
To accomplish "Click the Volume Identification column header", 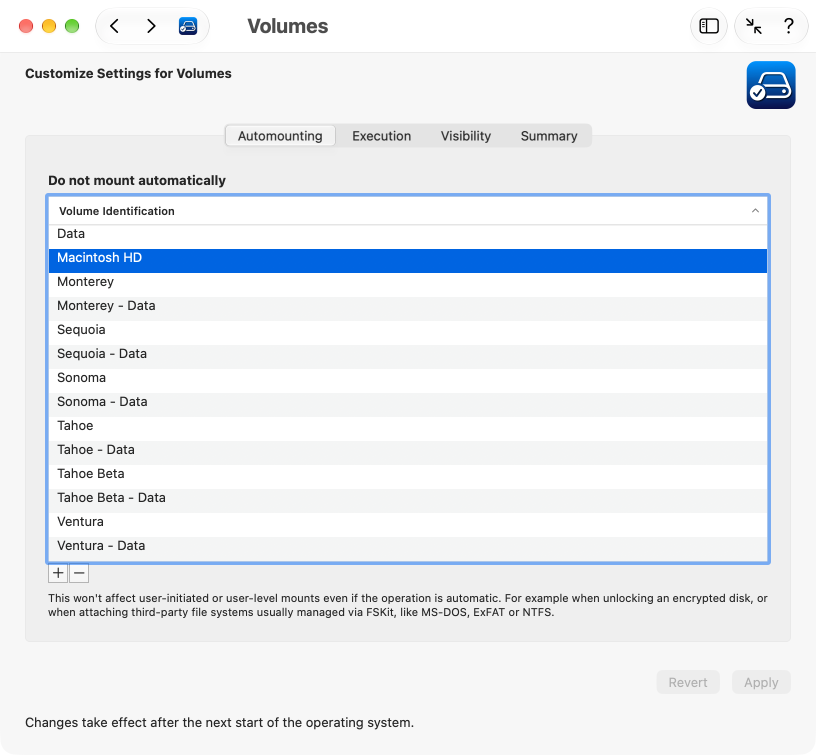I will (x=408, y=211).
